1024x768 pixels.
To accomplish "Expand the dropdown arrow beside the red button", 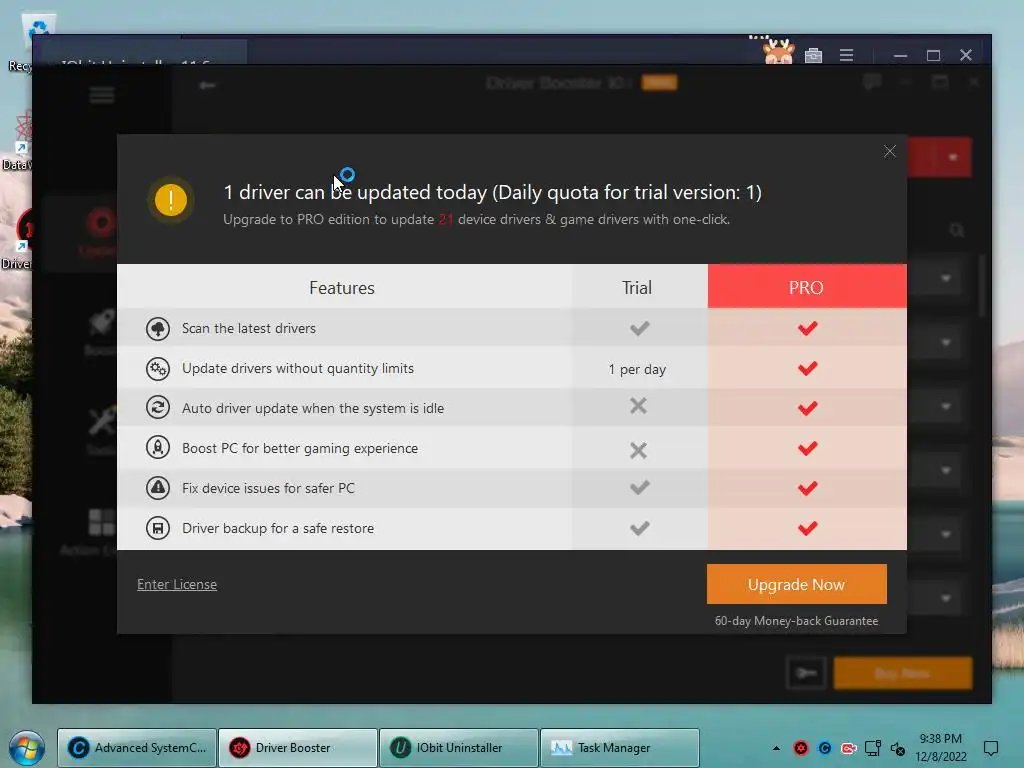I will [953, 157].
